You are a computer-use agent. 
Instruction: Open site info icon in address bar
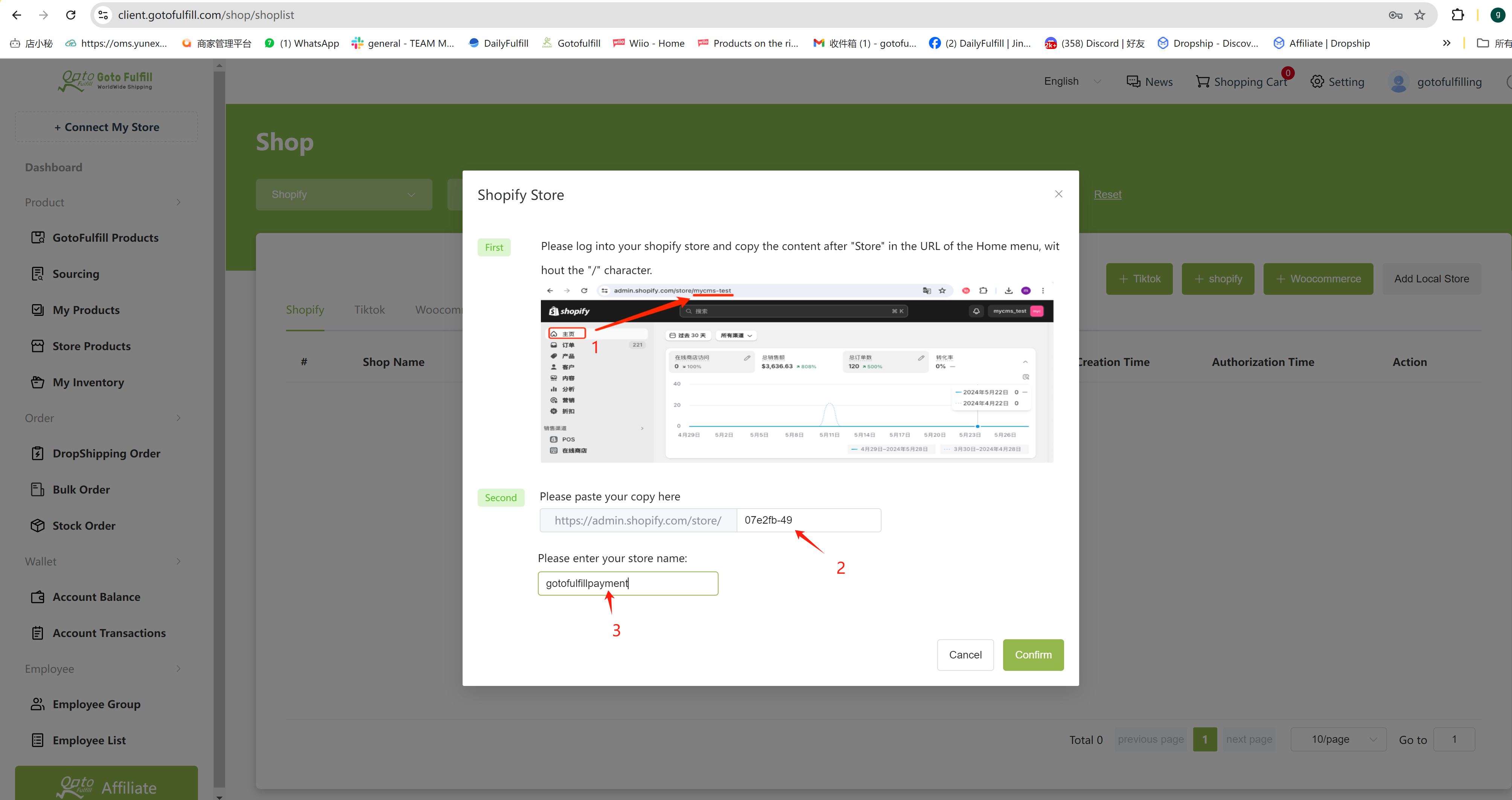pyautogui.click(x=103, y=15)
